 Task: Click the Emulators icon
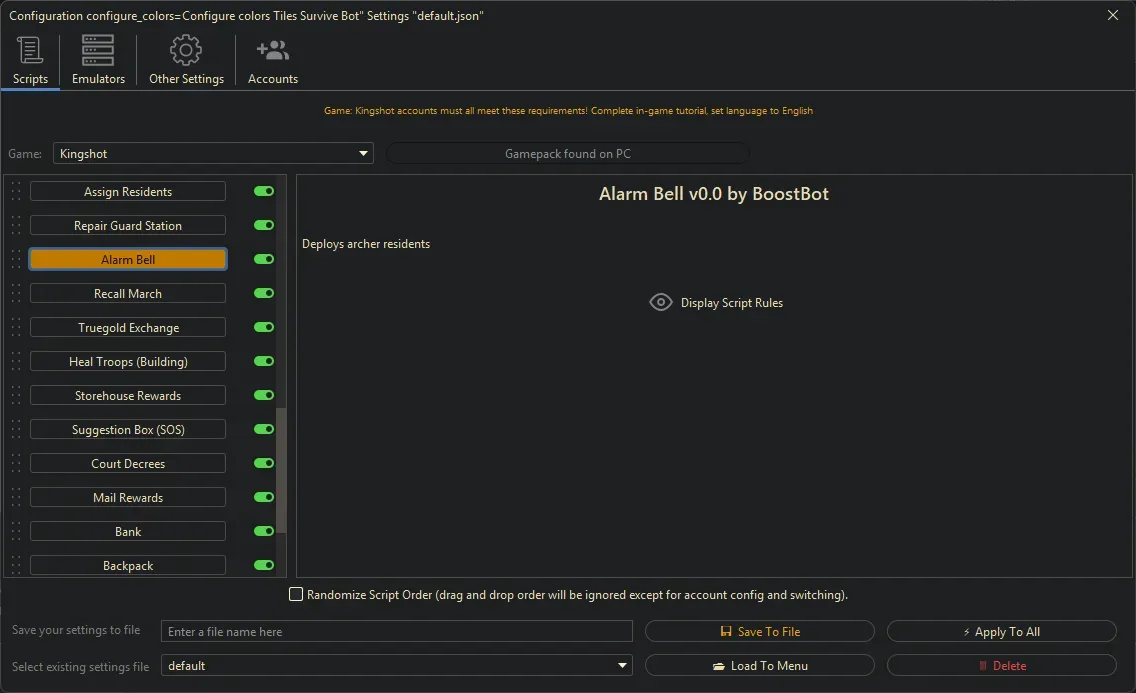click(97, 48)
